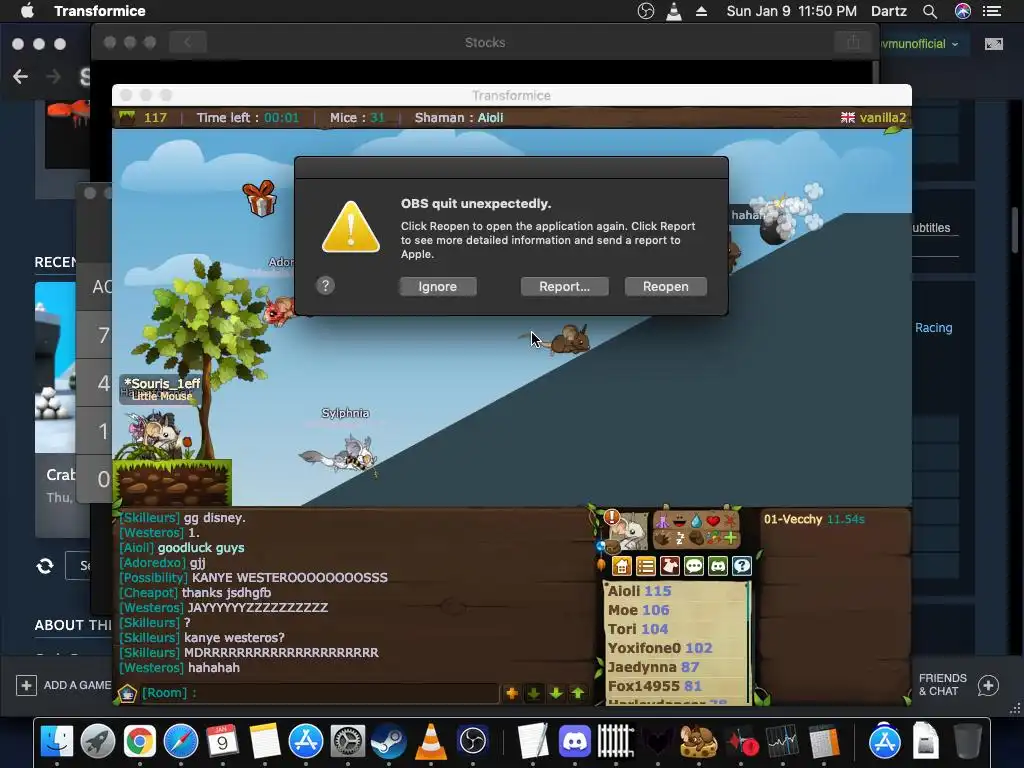
Task: Click the orange plus chat button
Action: click(x=511, y=693)
